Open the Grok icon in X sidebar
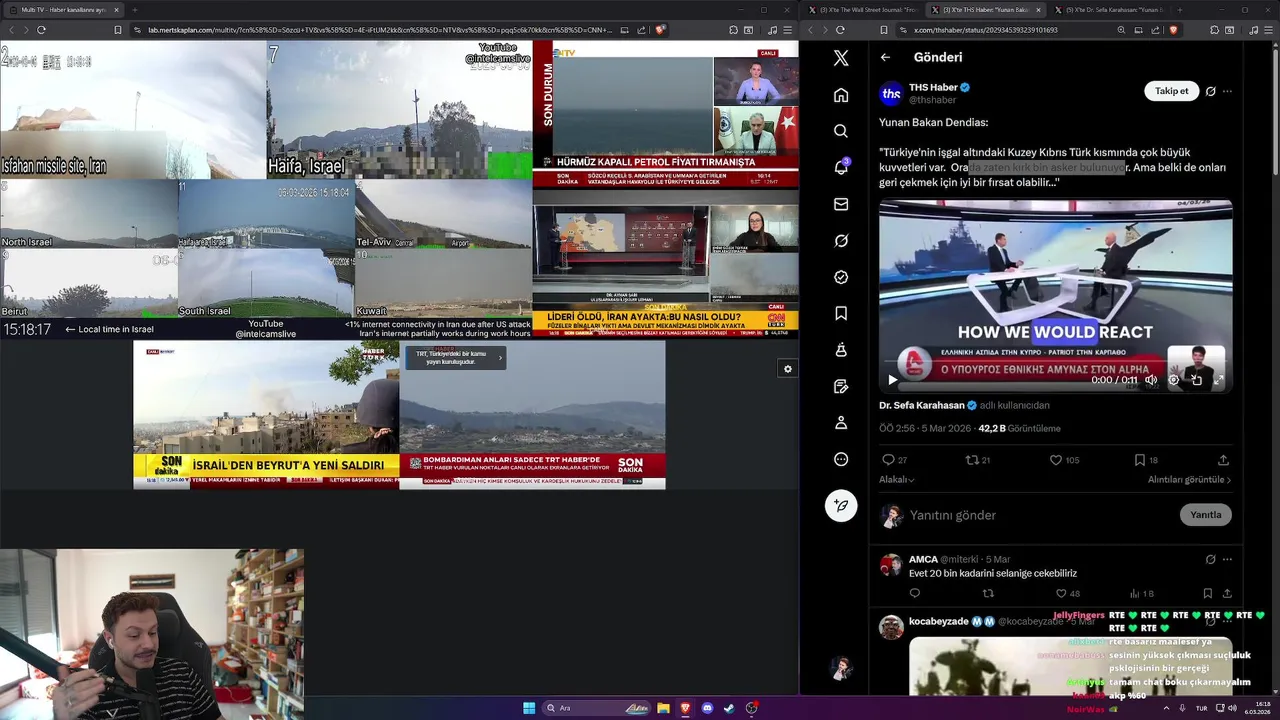 click(x=841, y=241)
